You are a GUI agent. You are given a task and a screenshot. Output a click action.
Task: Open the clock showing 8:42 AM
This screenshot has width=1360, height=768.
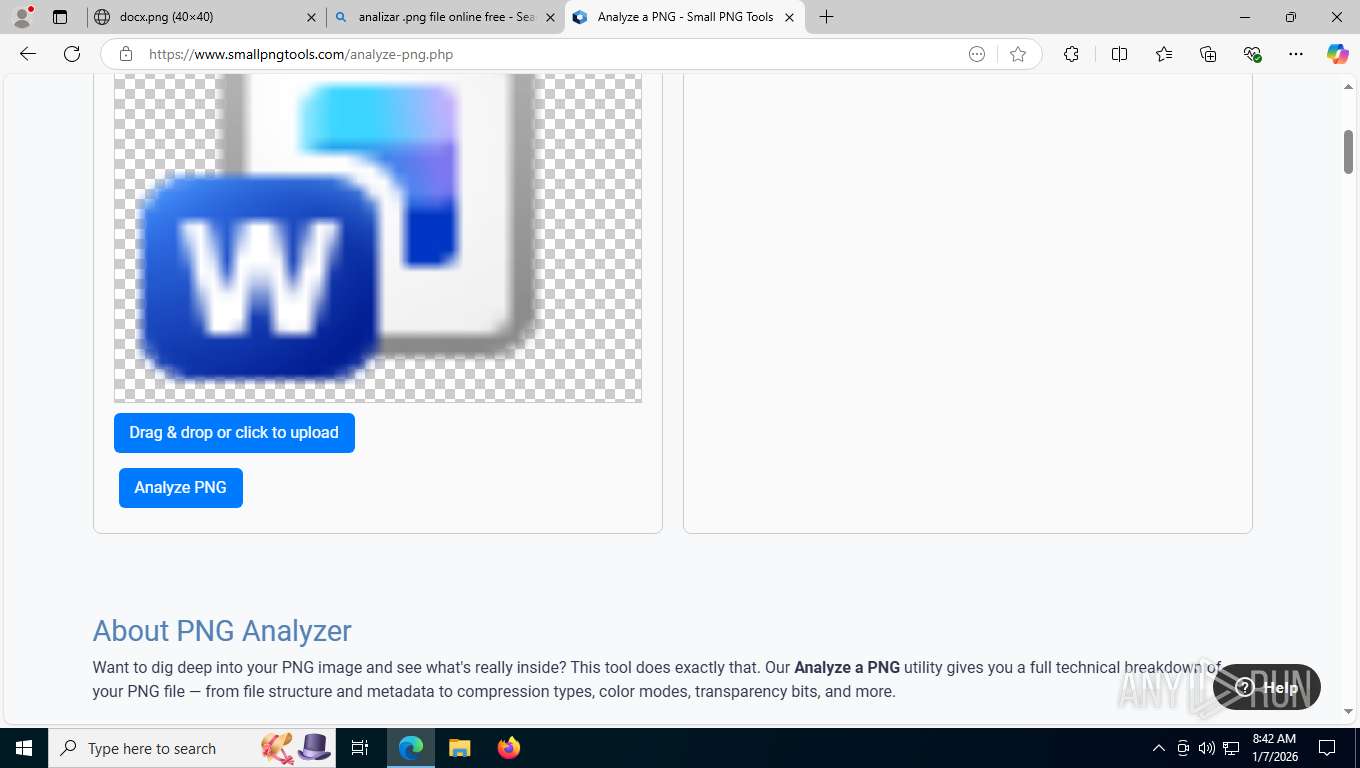(x=1274, y=748)
